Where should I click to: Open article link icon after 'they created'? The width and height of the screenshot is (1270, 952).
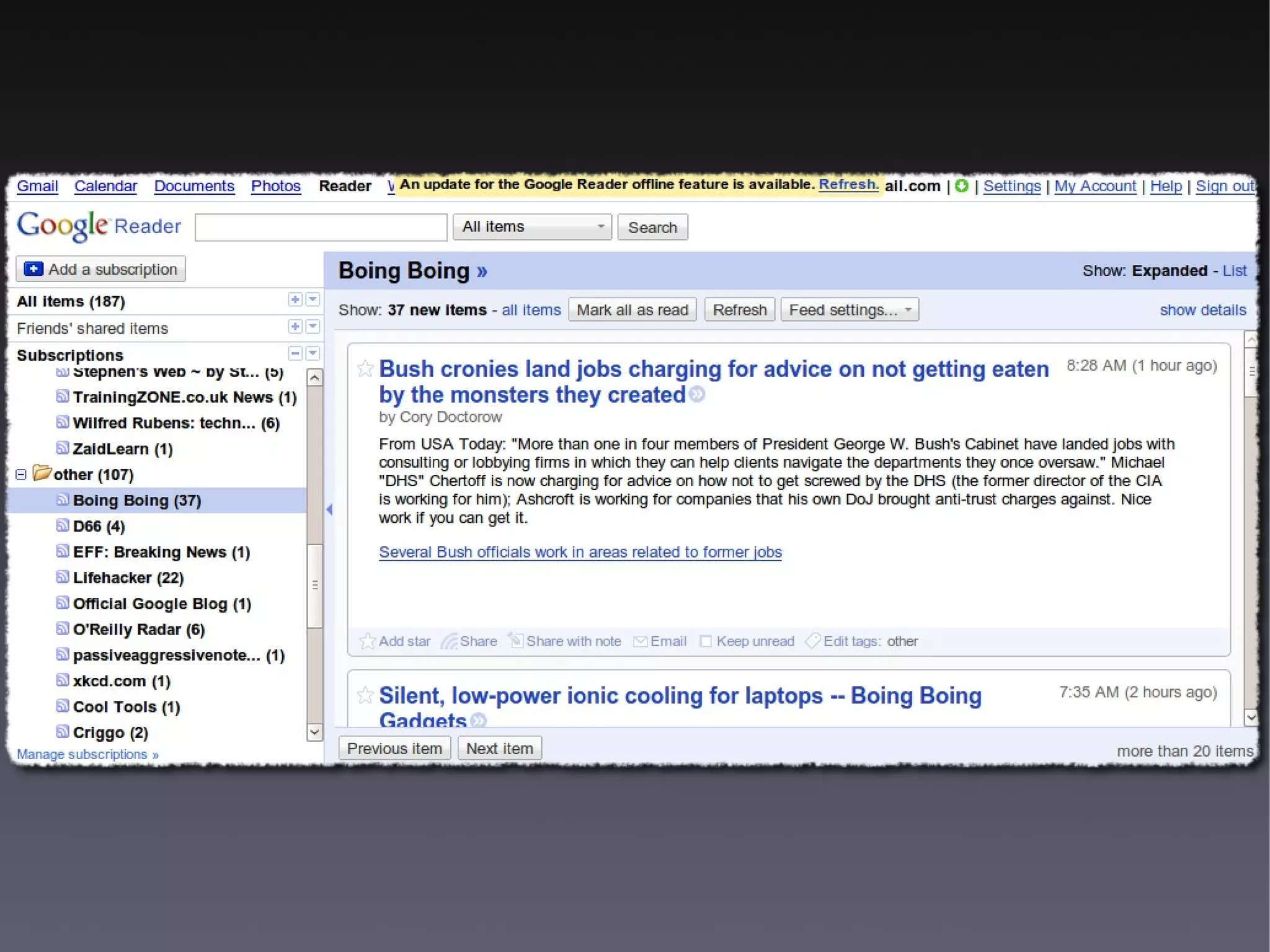(697, 394)
